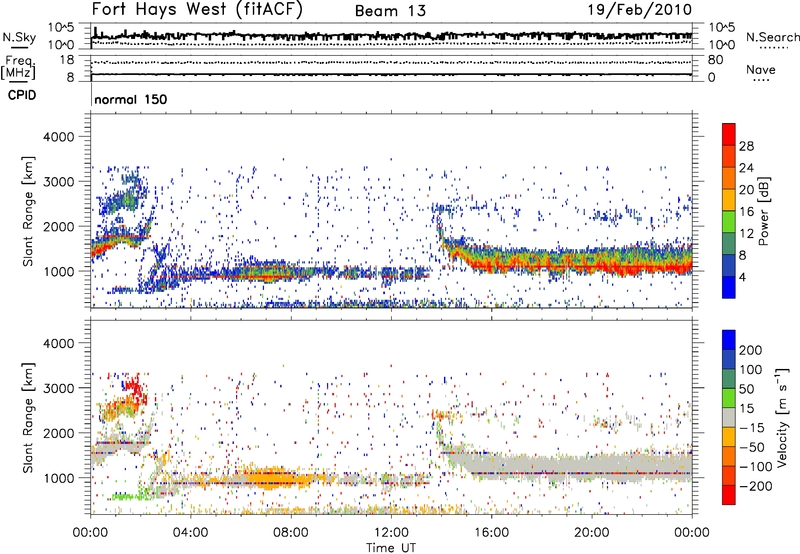Image resolution: width=800 pixels, height=554 pixels.
Task: Click the "16:00" time tick label
Action: pyautogui.click(x=491, y=533)
